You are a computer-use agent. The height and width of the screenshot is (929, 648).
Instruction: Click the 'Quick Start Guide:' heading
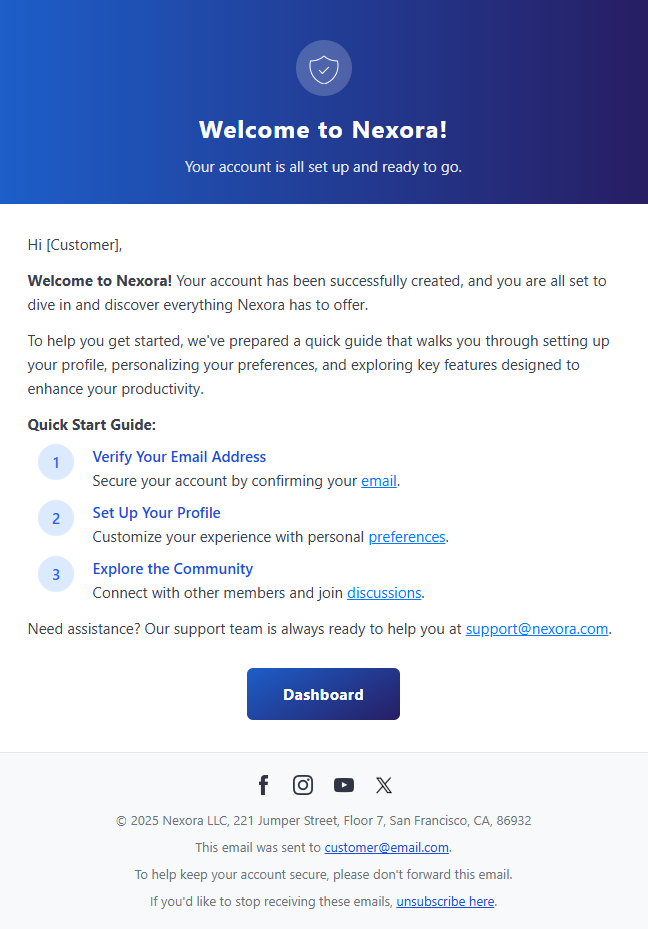click(x=92, y=425)
